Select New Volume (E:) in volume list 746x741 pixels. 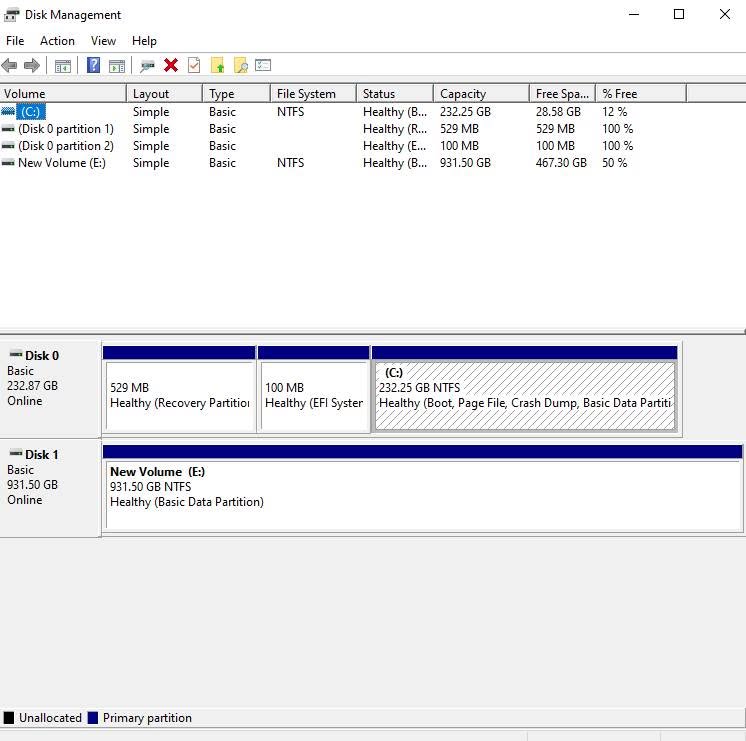coord(62,163)
